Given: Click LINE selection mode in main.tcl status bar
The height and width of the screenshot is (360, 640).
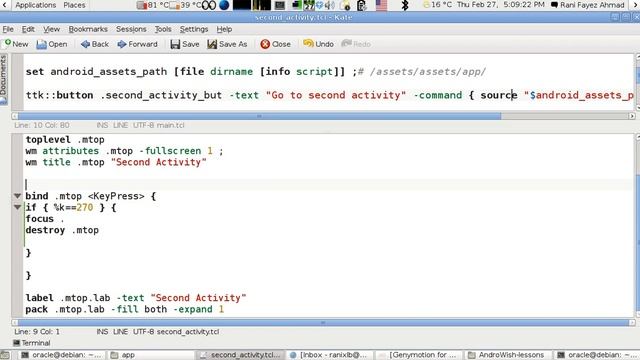Looking at the screenshot, I should (120, 125).
